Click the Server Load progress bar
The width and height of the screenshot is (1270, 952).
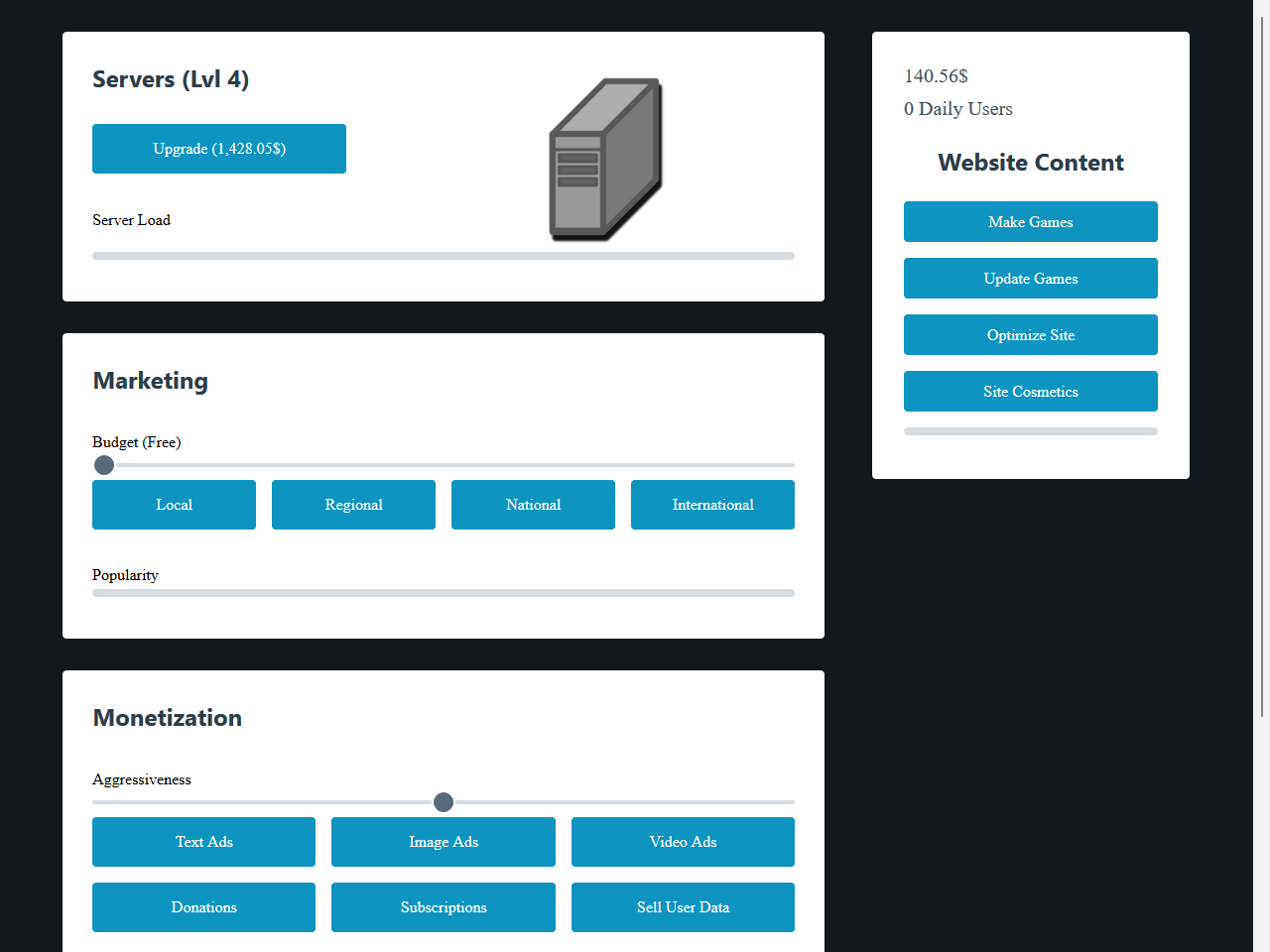coord(444,256)
